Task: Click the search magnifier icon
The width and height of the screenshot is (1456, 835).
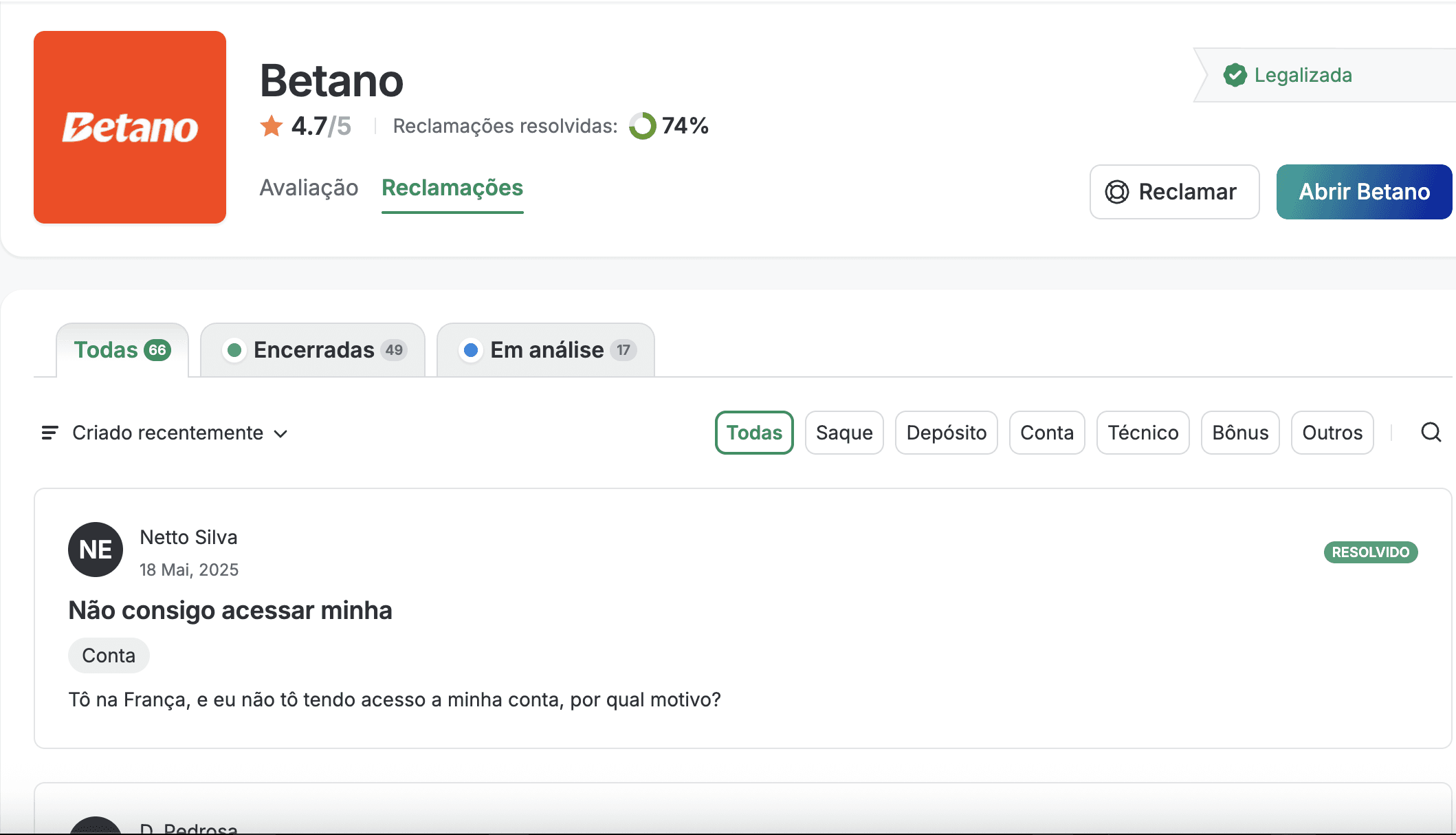Action: pyautogui.click(x=1431, y=433)
